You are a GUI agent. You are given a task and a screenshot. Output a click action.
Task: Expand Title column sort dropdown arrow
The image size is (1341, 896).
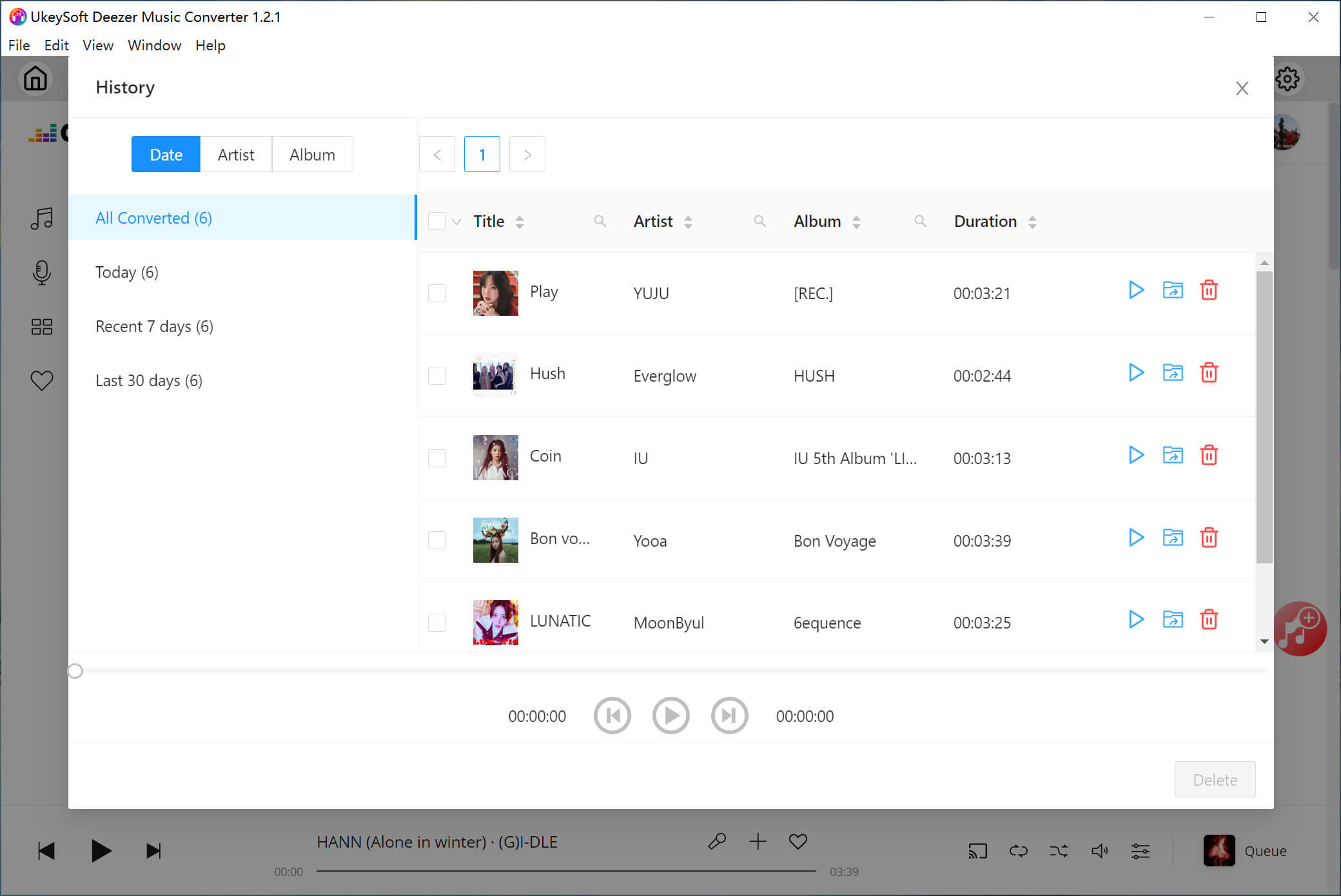520,222
